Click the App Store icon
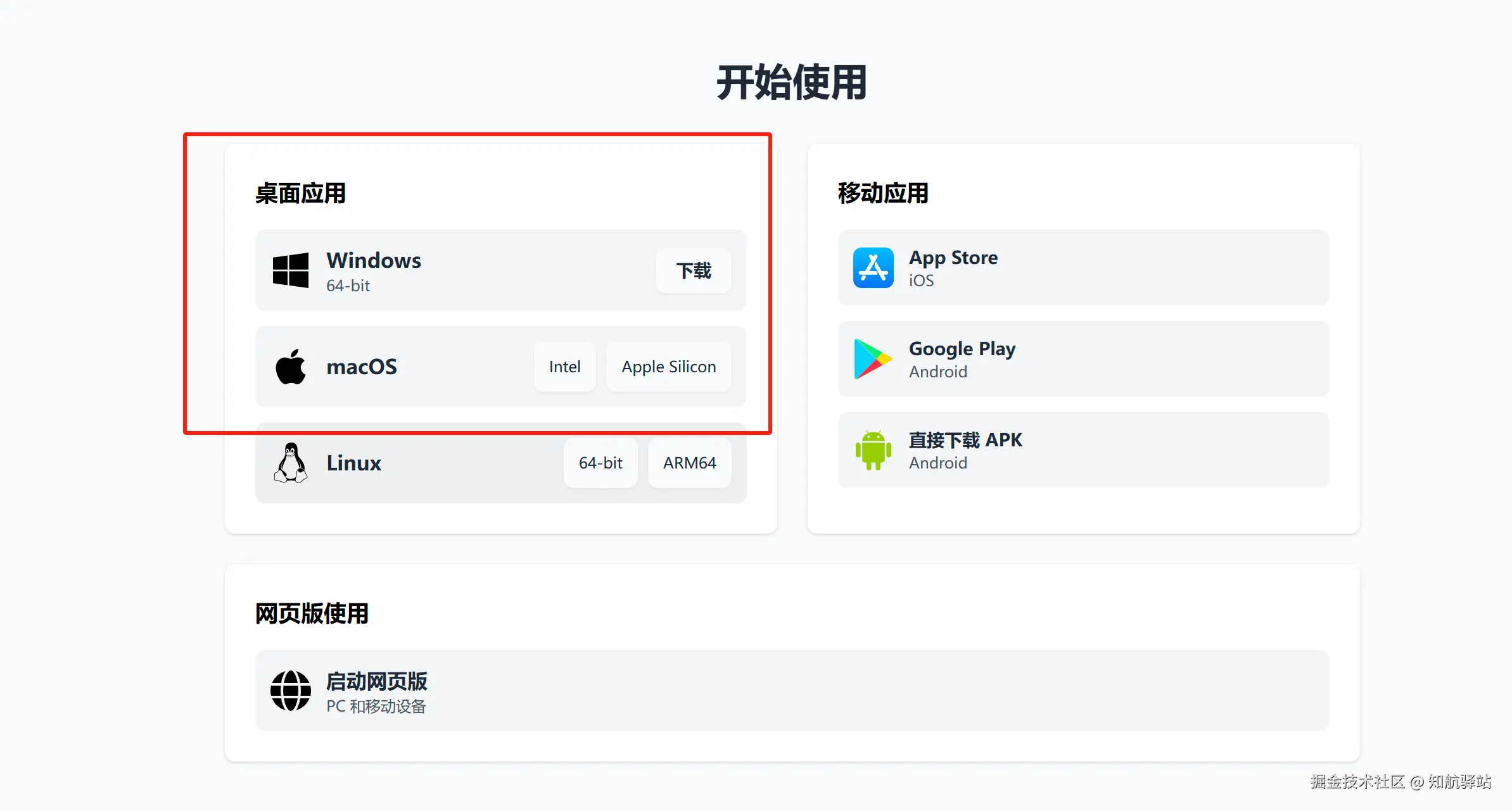 pos(873,268)
